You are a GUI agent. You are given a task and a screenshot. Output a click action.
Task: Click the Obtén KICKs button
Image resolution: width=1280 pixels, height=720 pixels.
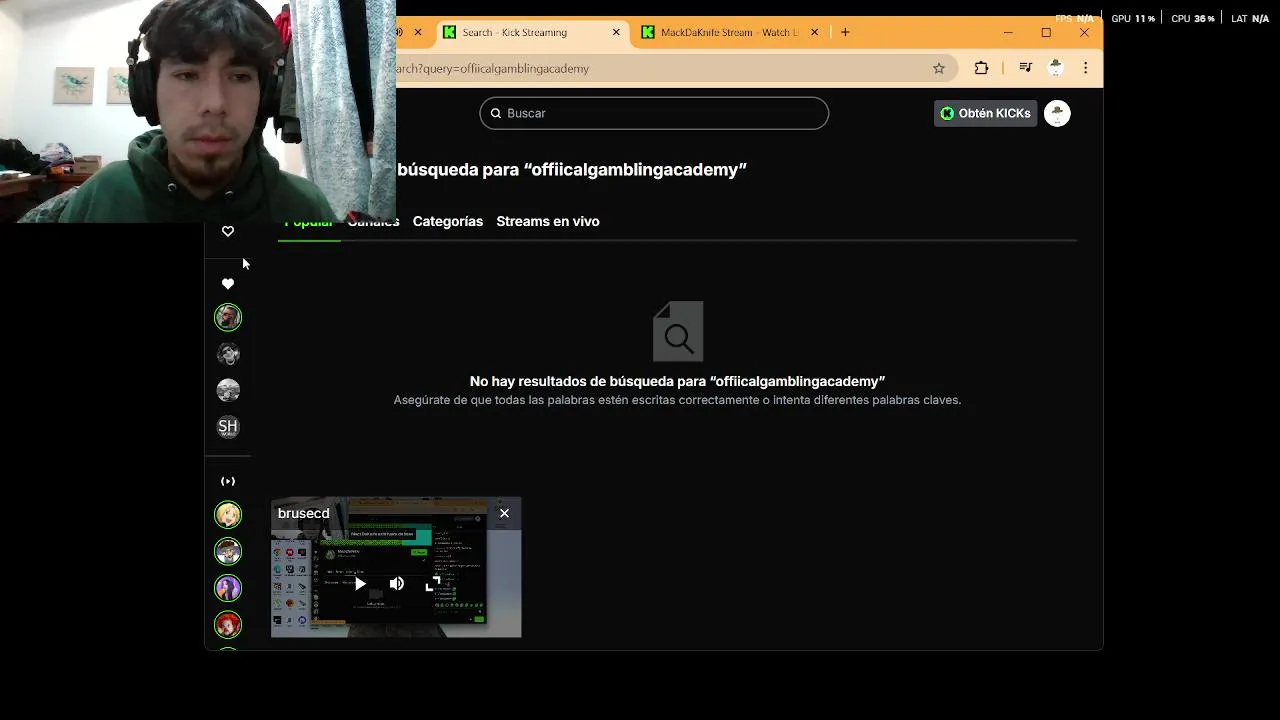985,113
